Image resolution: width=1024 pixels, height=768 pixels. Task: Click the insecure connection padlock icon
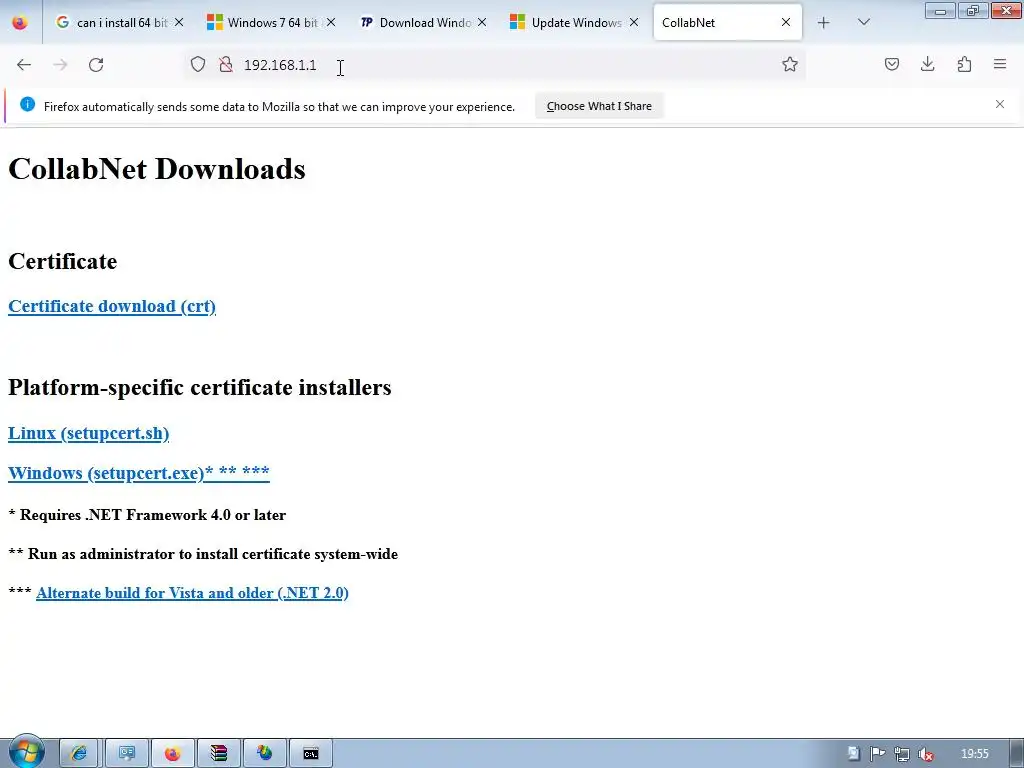pyautogui.click(x=226, y=65)
